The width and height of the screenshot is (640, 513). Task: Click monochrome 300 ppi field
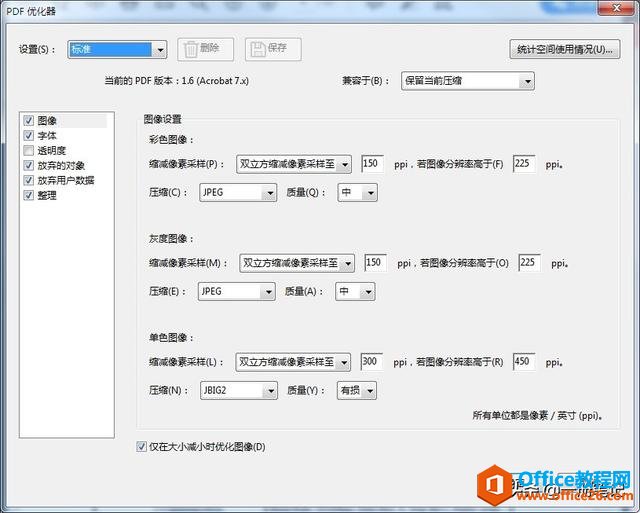click(x=372, y=362)
